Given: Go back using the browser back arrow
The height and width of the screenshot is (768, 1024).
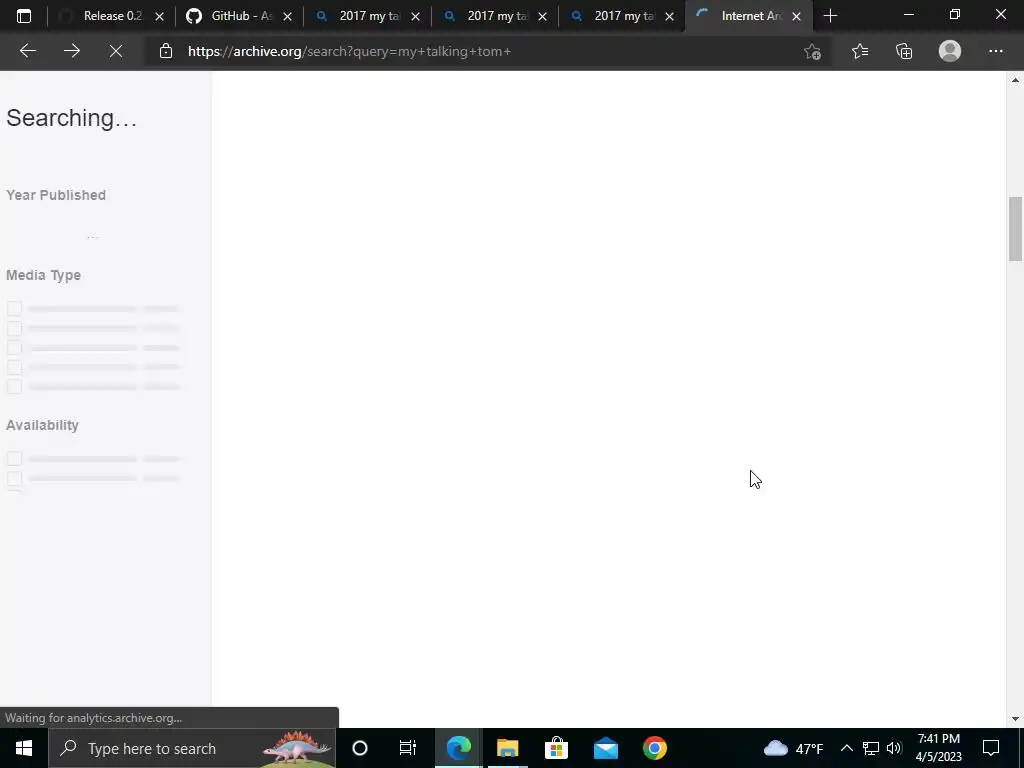Looking at the screenshot, I should [27, 51].
